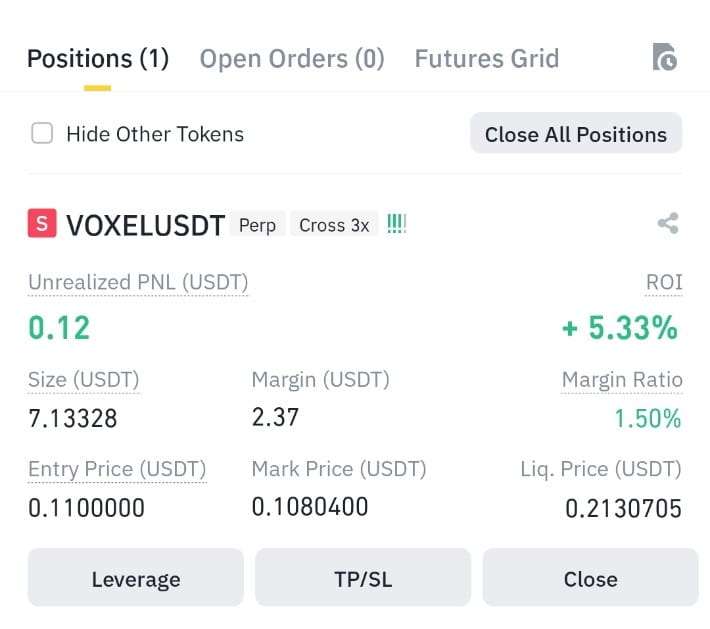Image resolution: width=710 pixels, height=629 pixels.
Task: Tick the Hide Other Tokens checkbox
Action: click(42, 133)
